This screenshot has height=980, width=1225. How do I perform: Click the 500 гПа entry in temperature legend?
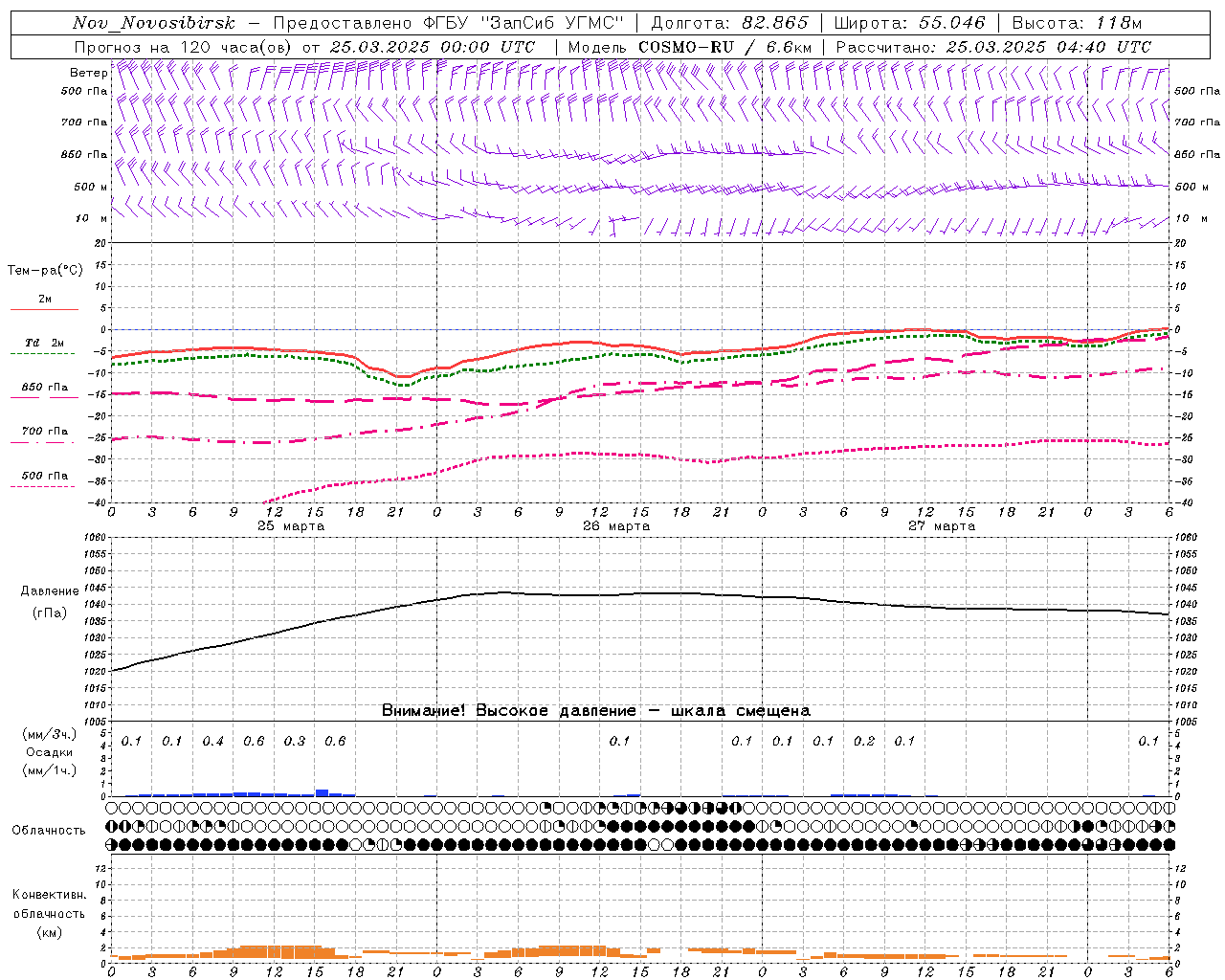click(x=45, y=476)
